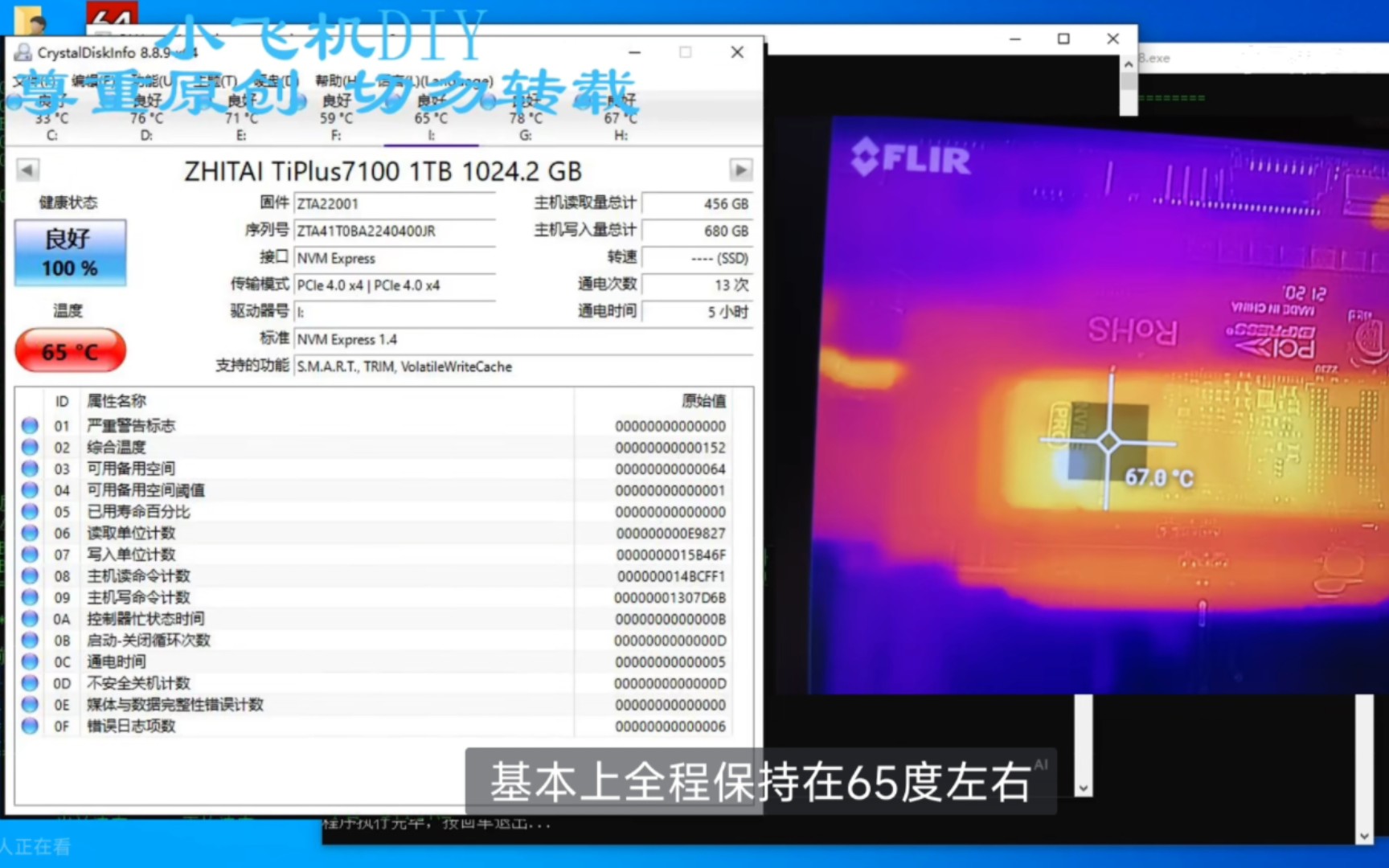Minimize the background console window
Viewport: 1389px width, 868px height.
pos(1015,39)
